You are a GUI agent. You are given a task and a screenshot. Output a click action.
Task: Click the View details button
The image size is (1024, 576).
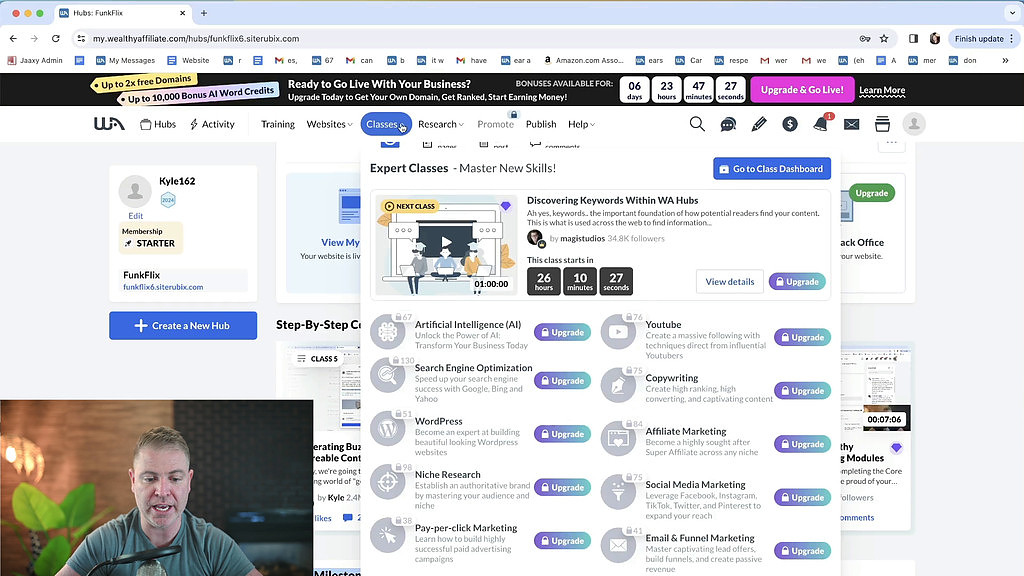(x=729, y=282)
